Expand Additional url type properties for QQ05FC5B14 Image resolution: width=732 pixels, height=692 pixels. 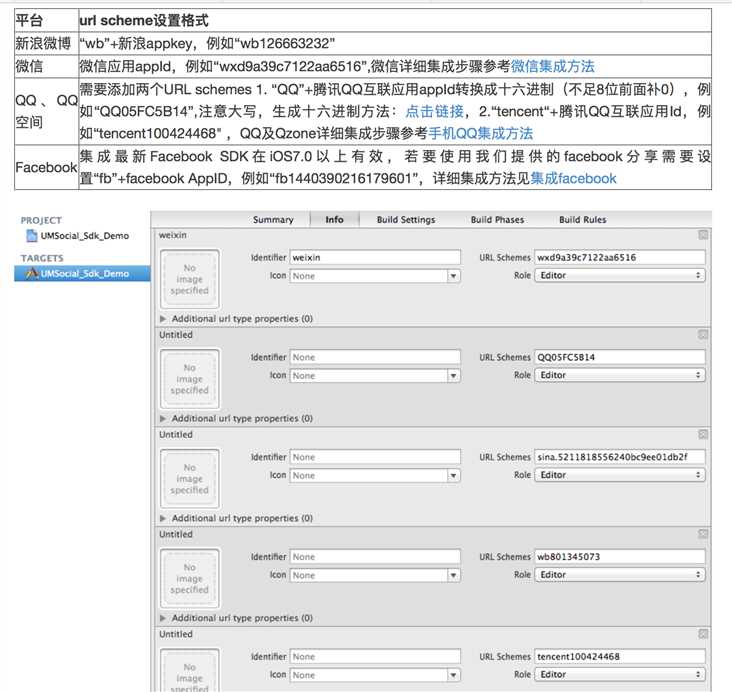tap(163, 418)
